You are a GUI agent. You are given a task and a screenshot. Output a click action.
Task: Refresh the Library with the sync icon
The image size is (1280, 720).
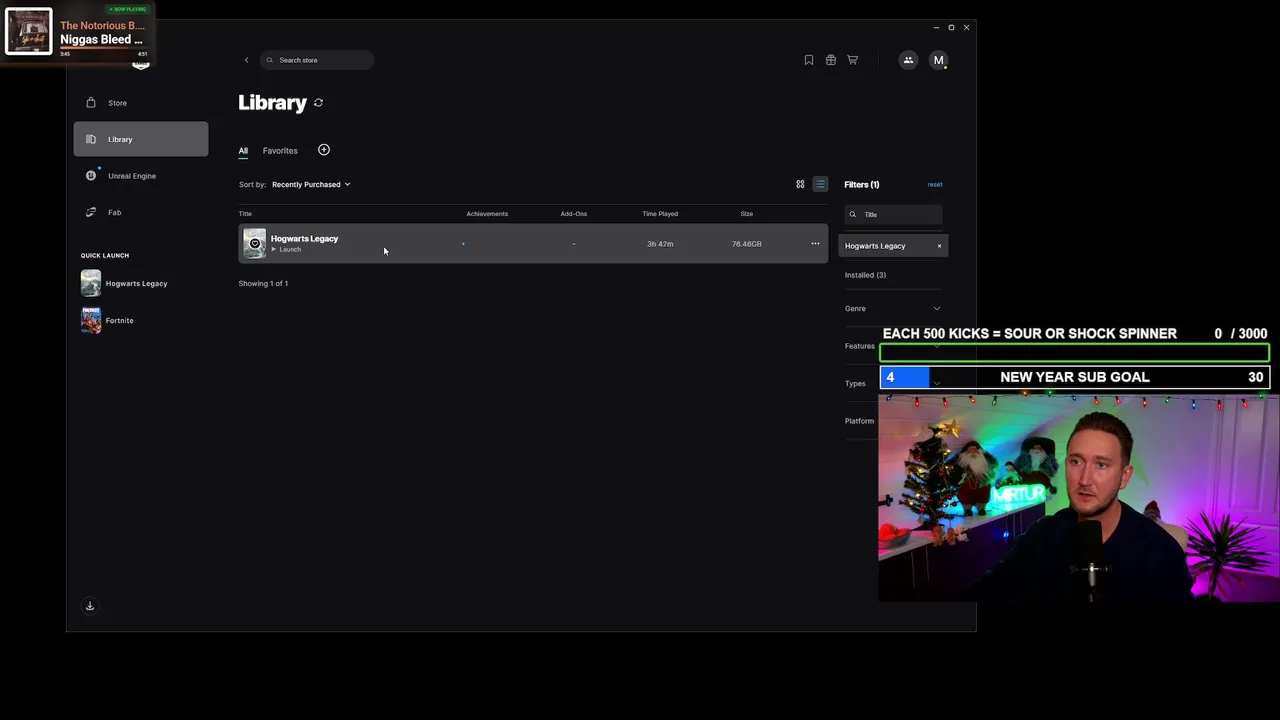point(318,103)
